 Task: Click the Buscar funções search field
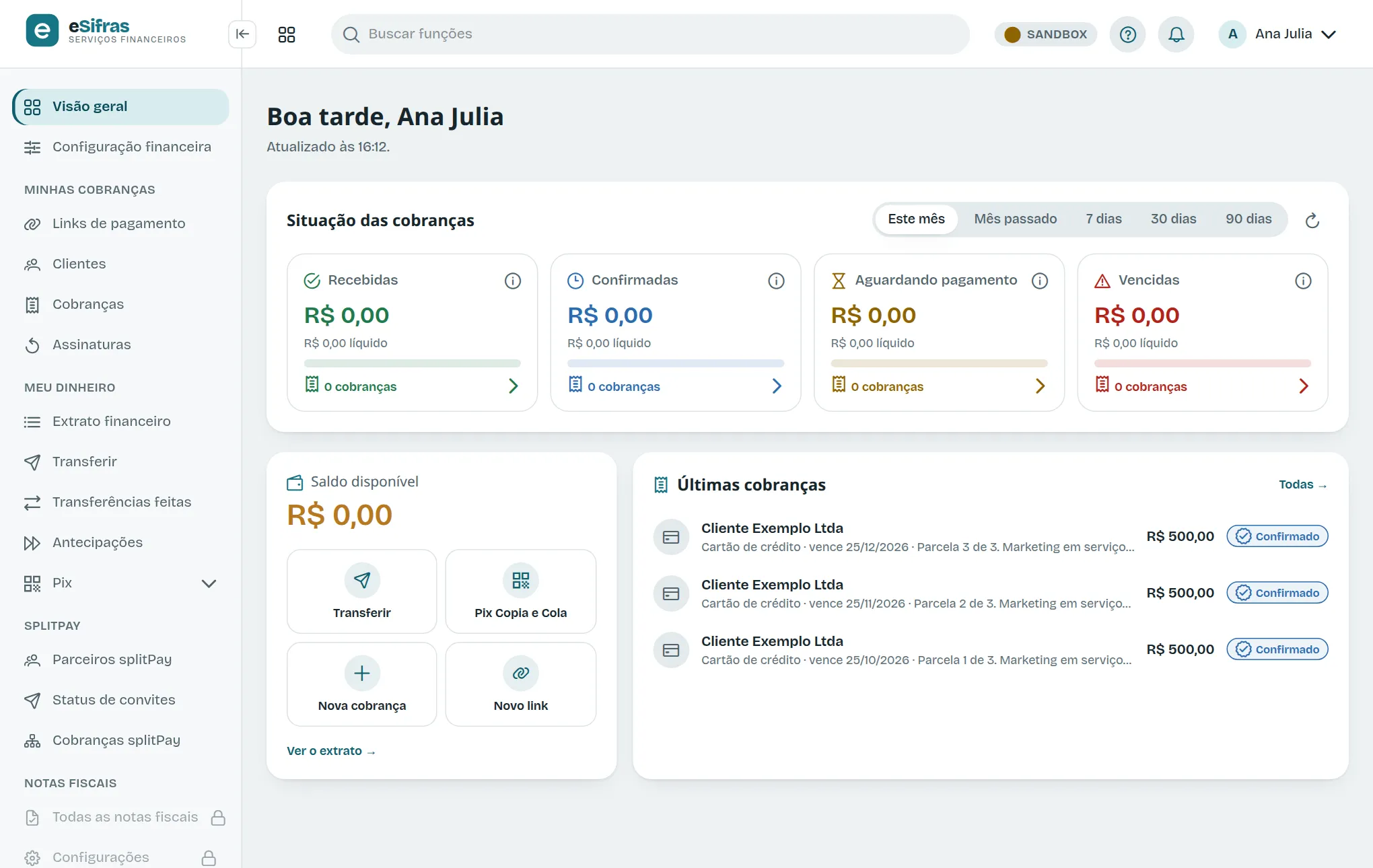pos(650,34)
